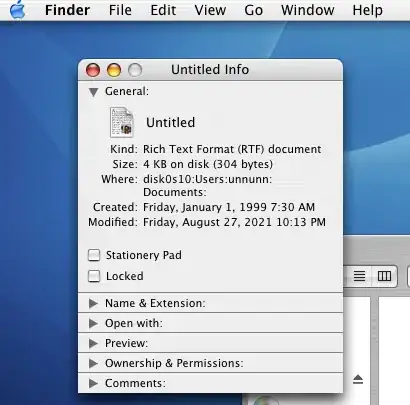The height and width of the screenshot is (405, 410).
Task: Open the Window menu
Action: (x=308, y=10)
